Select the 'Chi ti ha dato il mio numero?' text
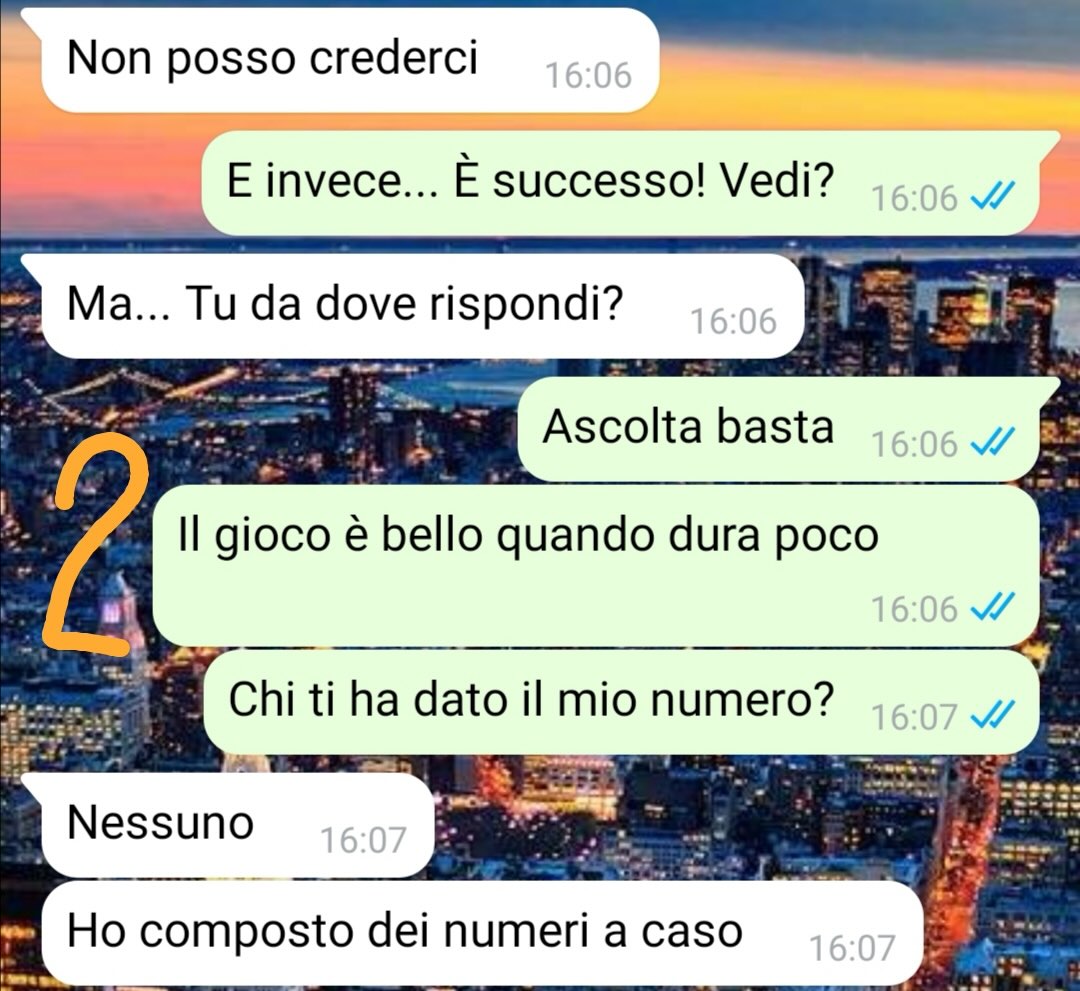 [531, 699]
